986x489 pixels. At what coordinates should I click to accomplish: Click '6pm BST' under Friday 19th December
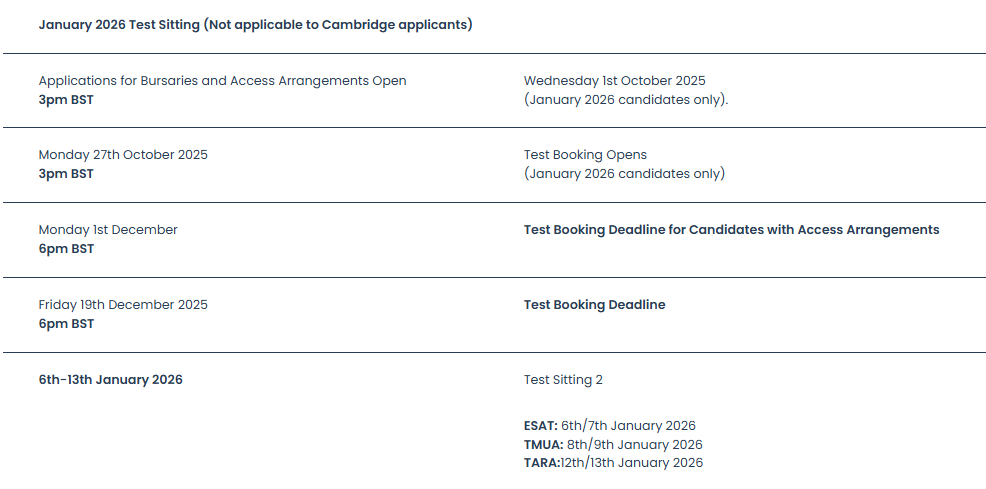point(66,324)
